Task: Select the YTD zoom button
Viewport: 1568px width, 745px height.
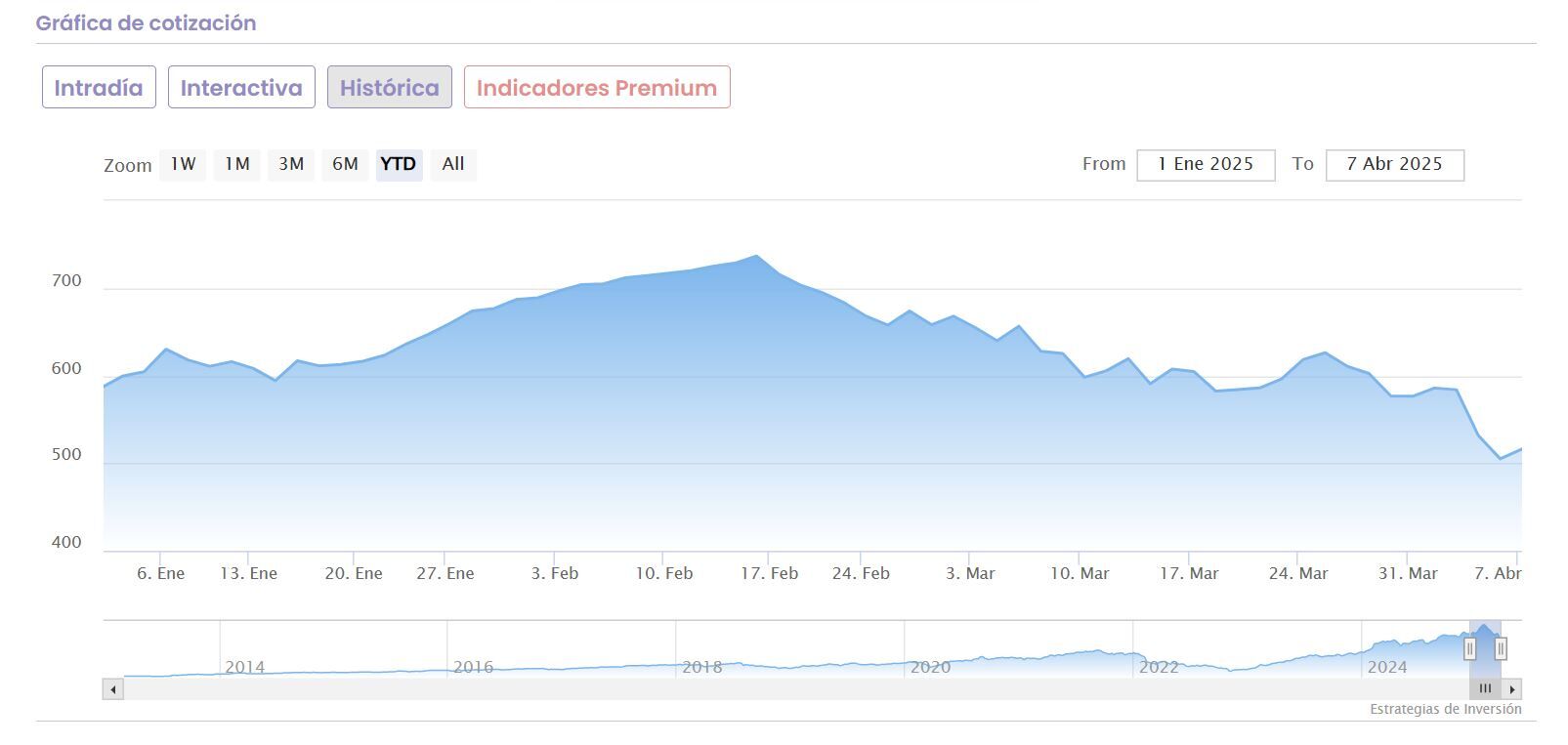Action: (399, 164)
